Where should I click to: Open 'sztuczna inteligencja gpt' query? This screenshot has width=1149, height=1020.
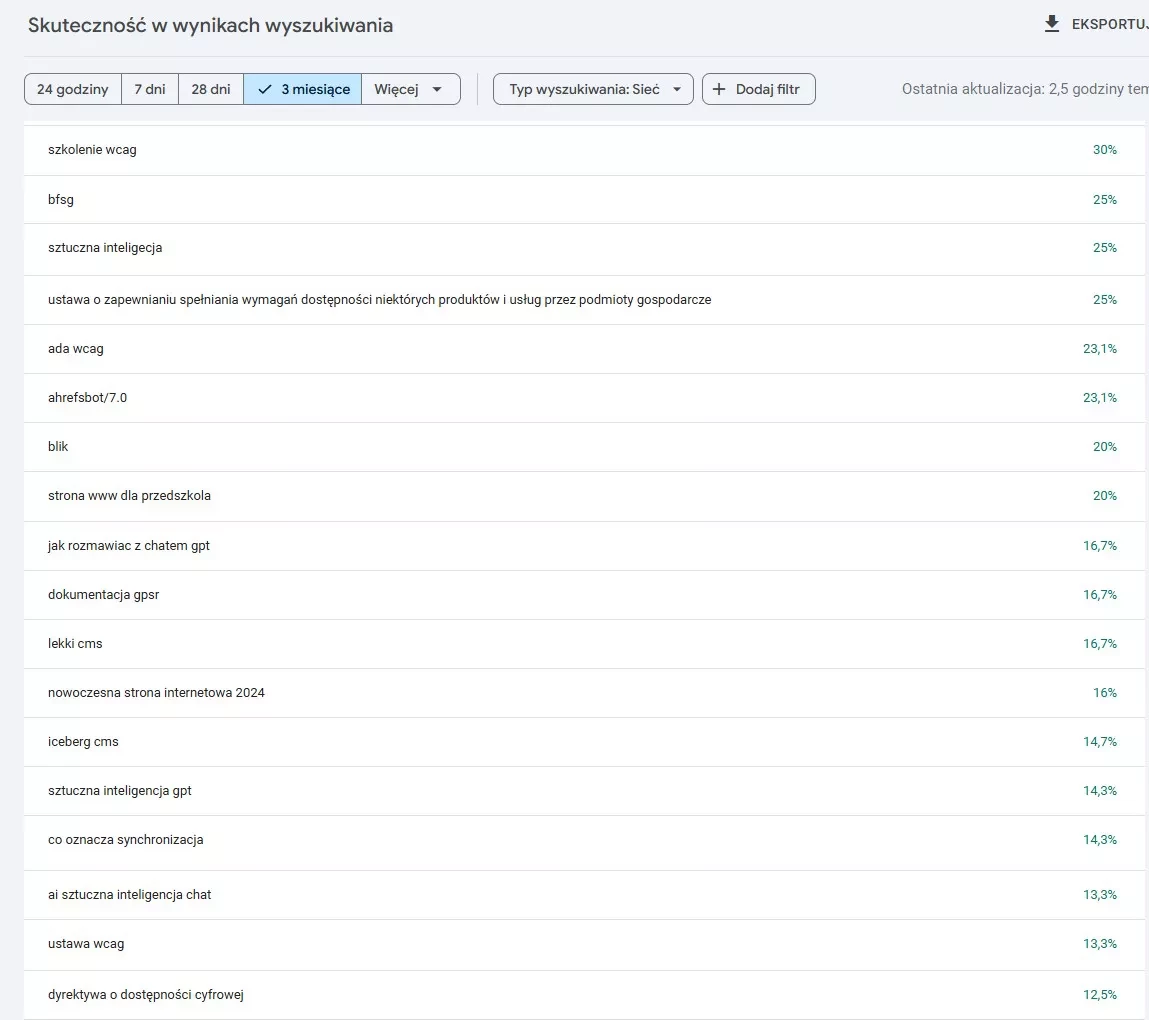pos(584,791)
